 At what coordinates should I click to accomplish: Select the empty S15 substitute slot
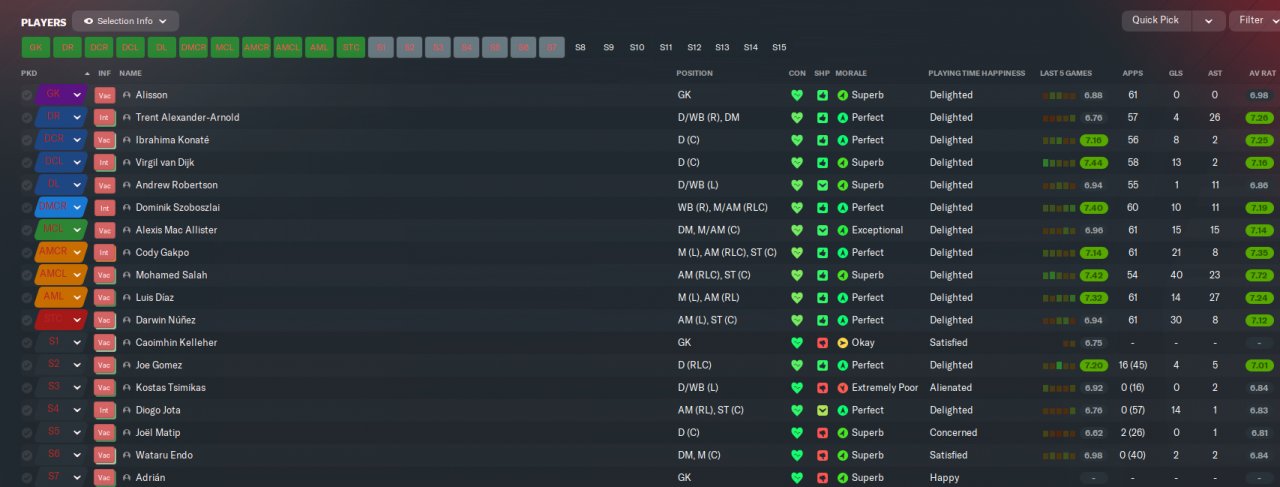779,47
